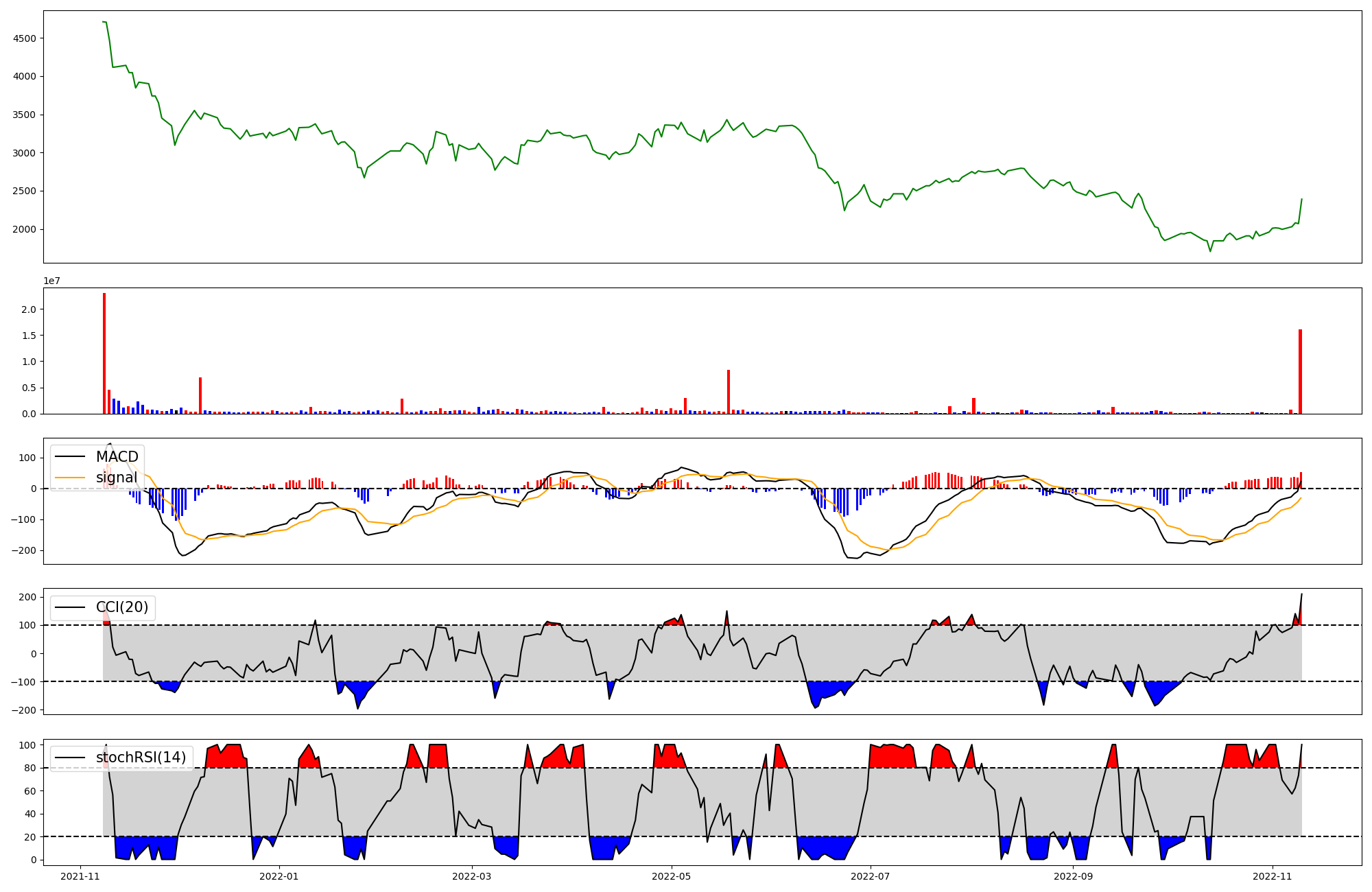Click the CCI(20) legend label

tap(121, 607)
